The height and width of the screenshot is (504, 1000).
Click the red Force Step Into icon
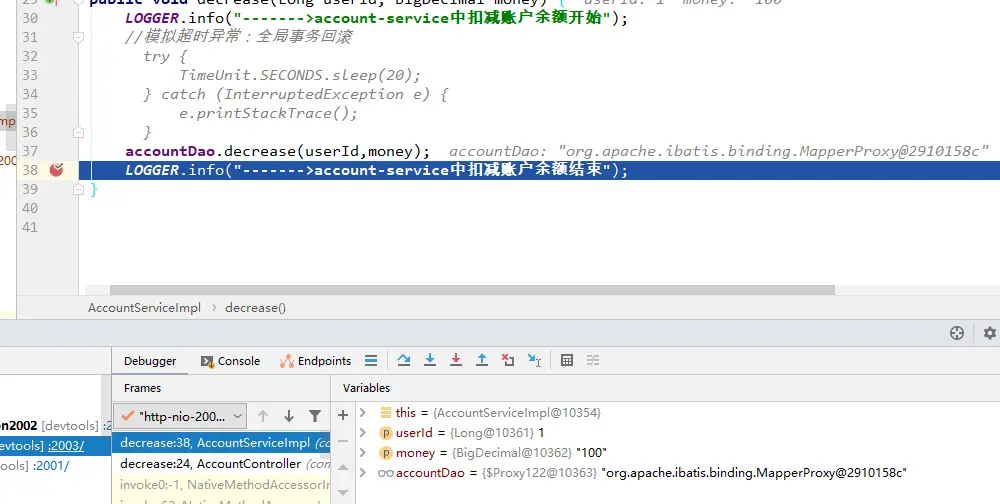(455, 360)
